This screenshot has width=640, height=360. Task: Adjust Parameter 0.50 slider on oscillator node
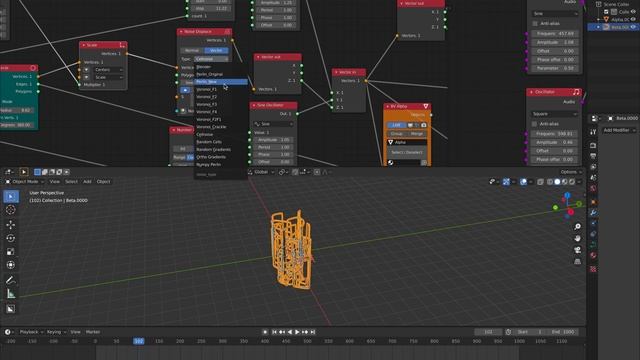click(x=555, y=68)
